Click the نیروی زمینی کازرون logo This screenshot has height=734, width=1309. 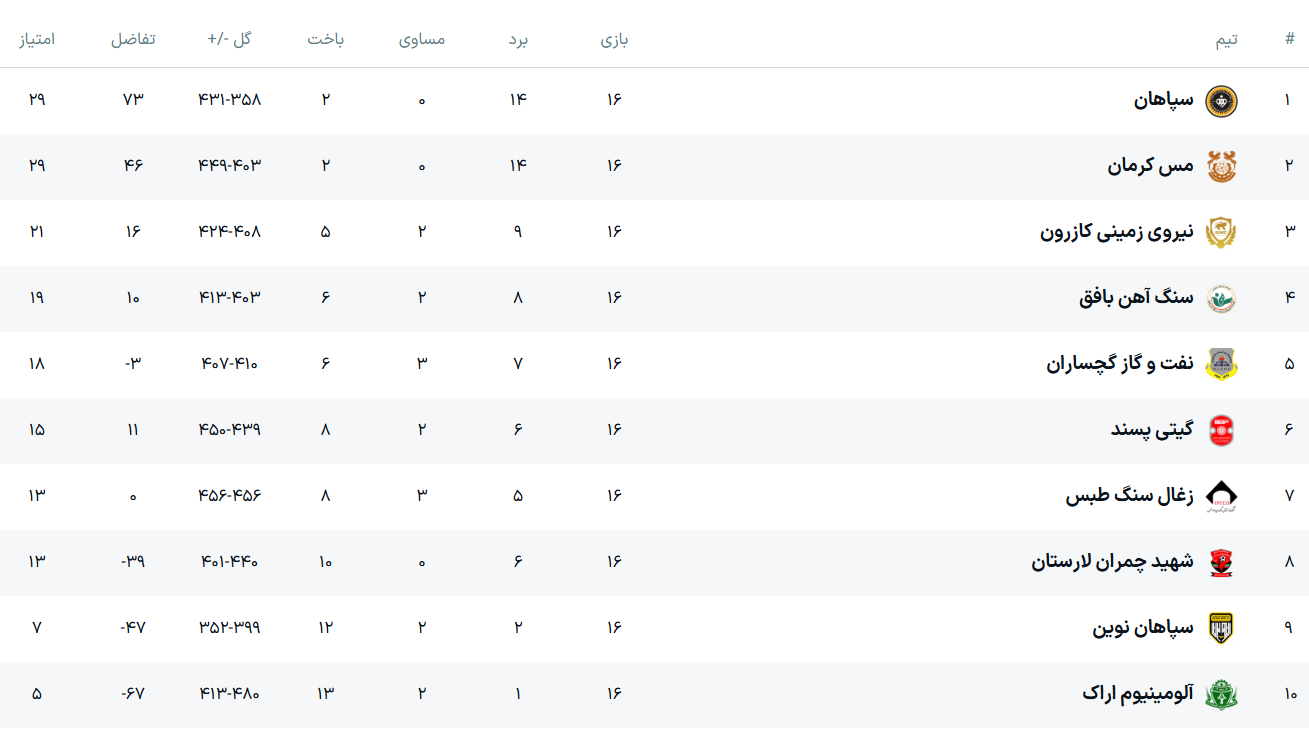click(1221, 232)
